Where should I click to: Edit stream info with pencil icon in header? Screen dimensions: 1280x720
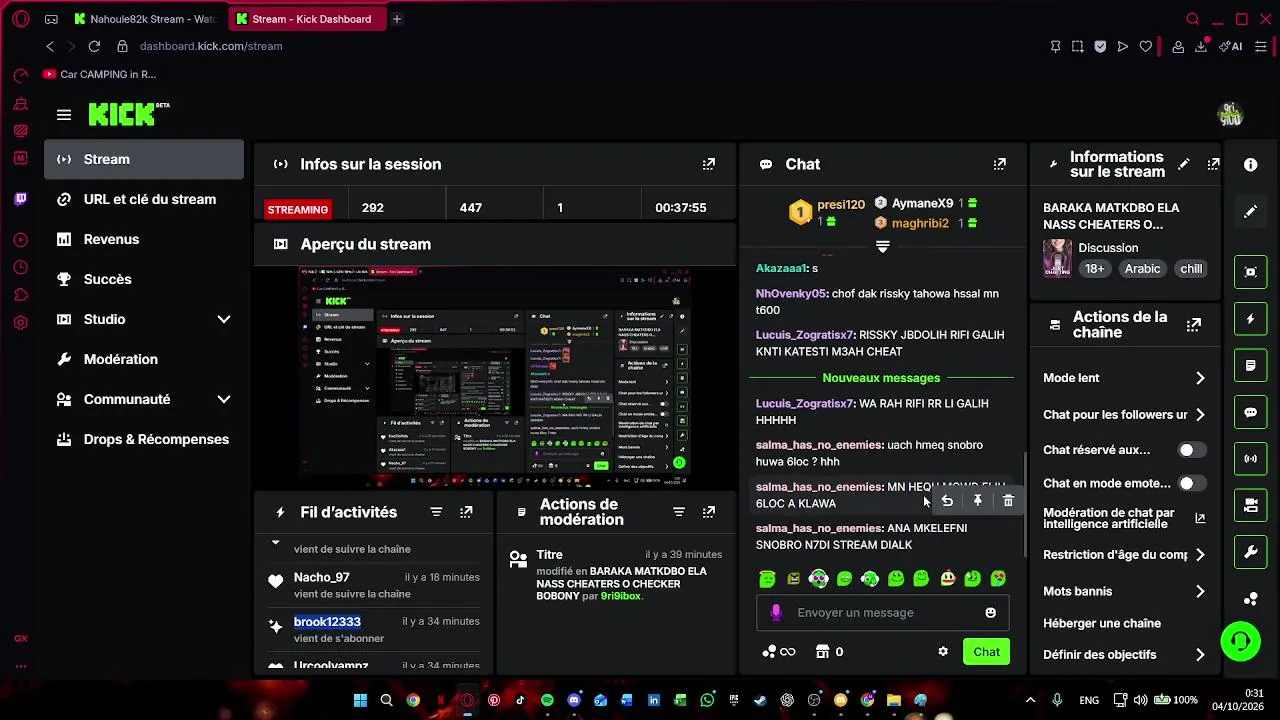[x=1184, y=164]
